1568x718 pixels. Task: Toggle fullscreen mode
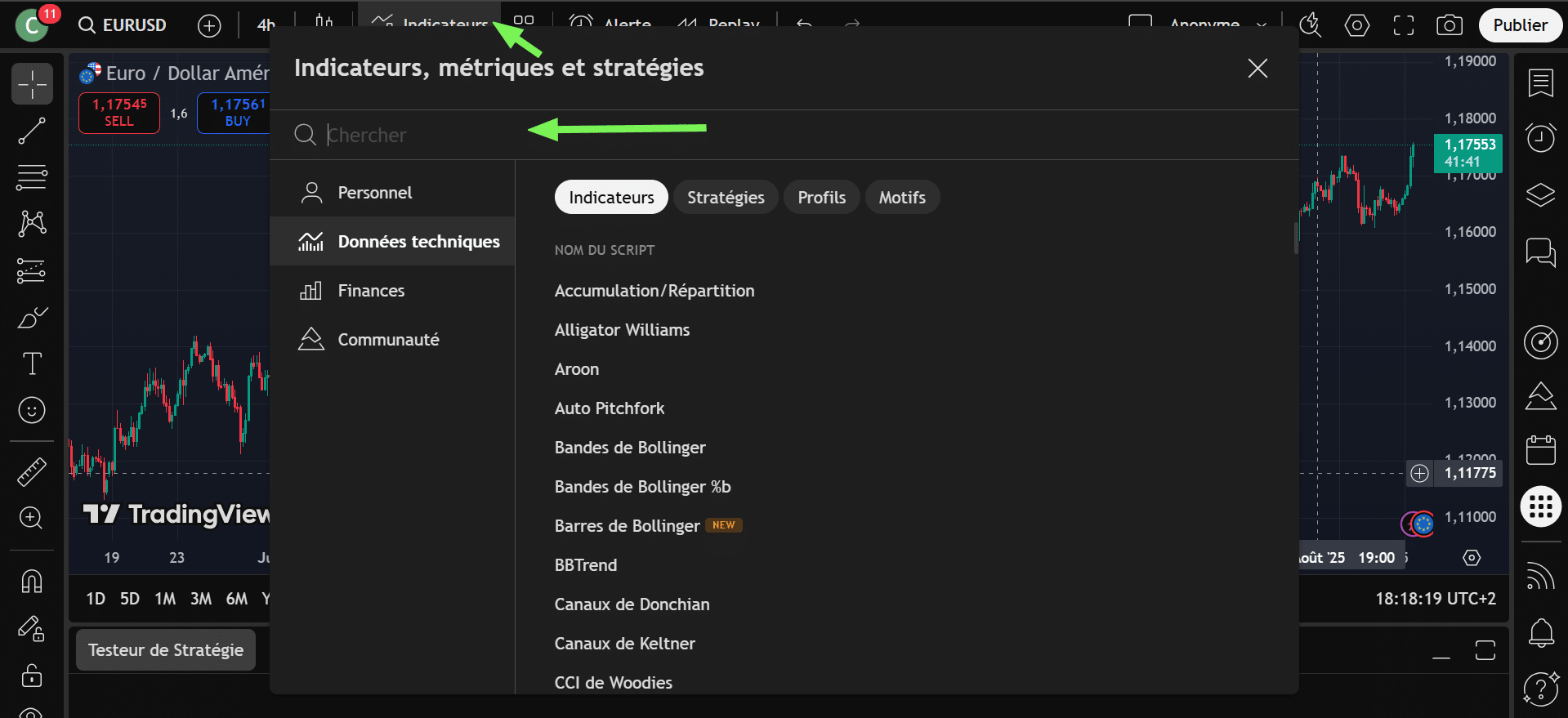[1403, 25]
